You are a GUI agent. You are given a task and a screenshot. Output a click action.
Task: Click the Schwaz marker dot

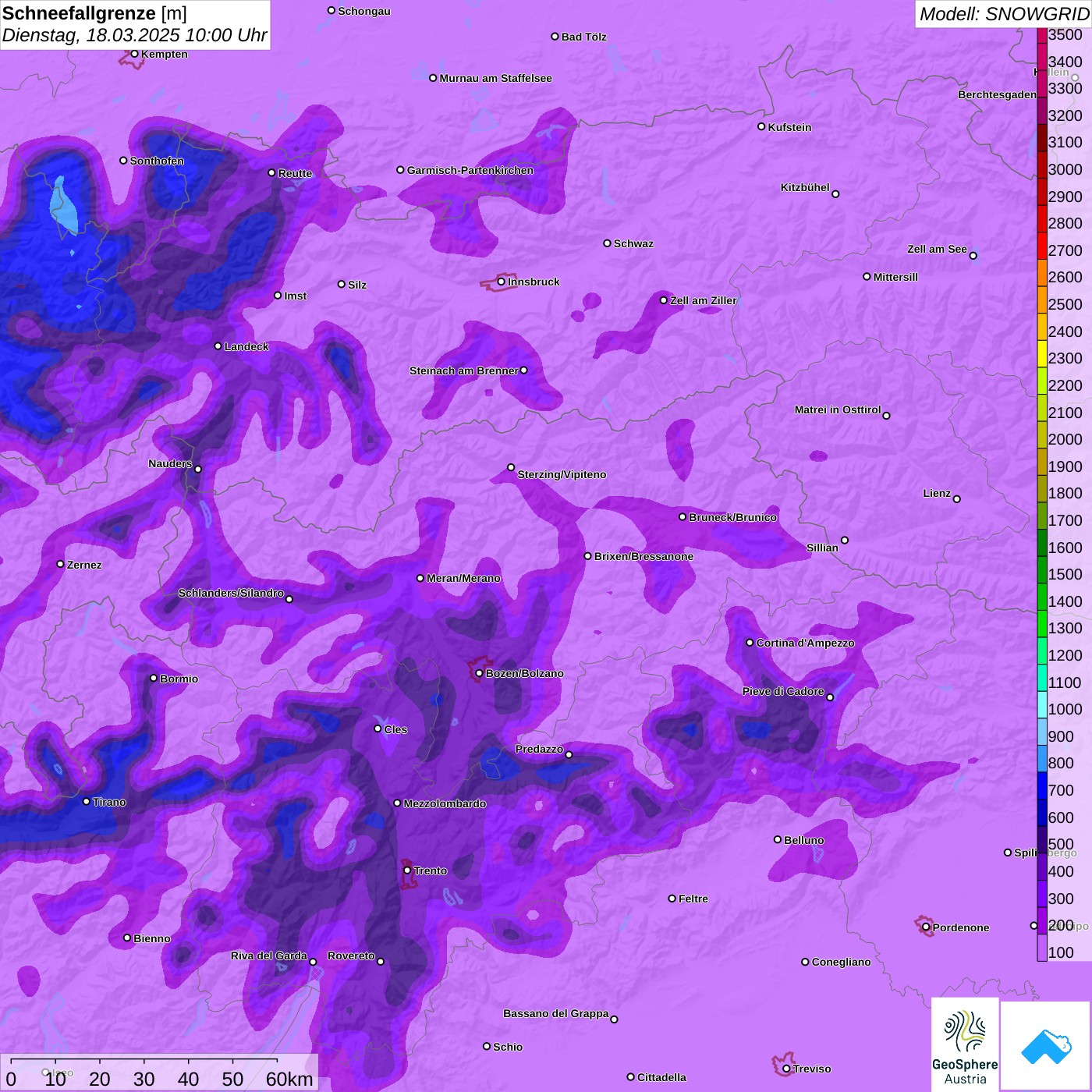pos(607,243)
